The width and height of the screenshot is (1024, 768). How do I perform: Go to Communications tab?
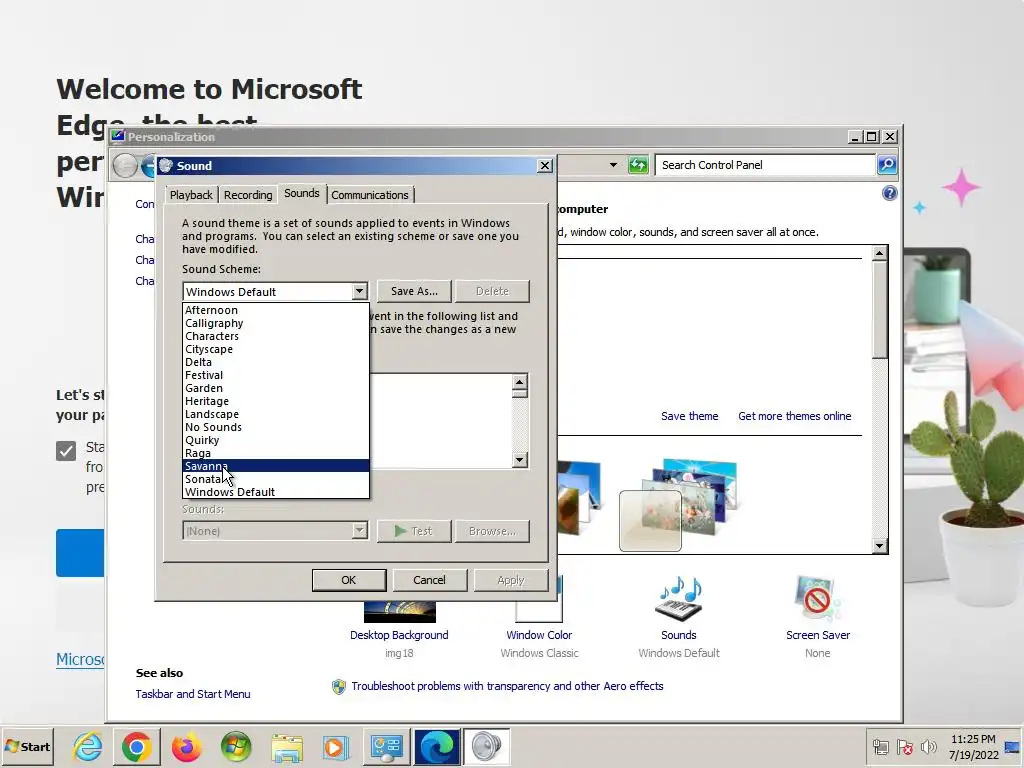tap(370, 195)
